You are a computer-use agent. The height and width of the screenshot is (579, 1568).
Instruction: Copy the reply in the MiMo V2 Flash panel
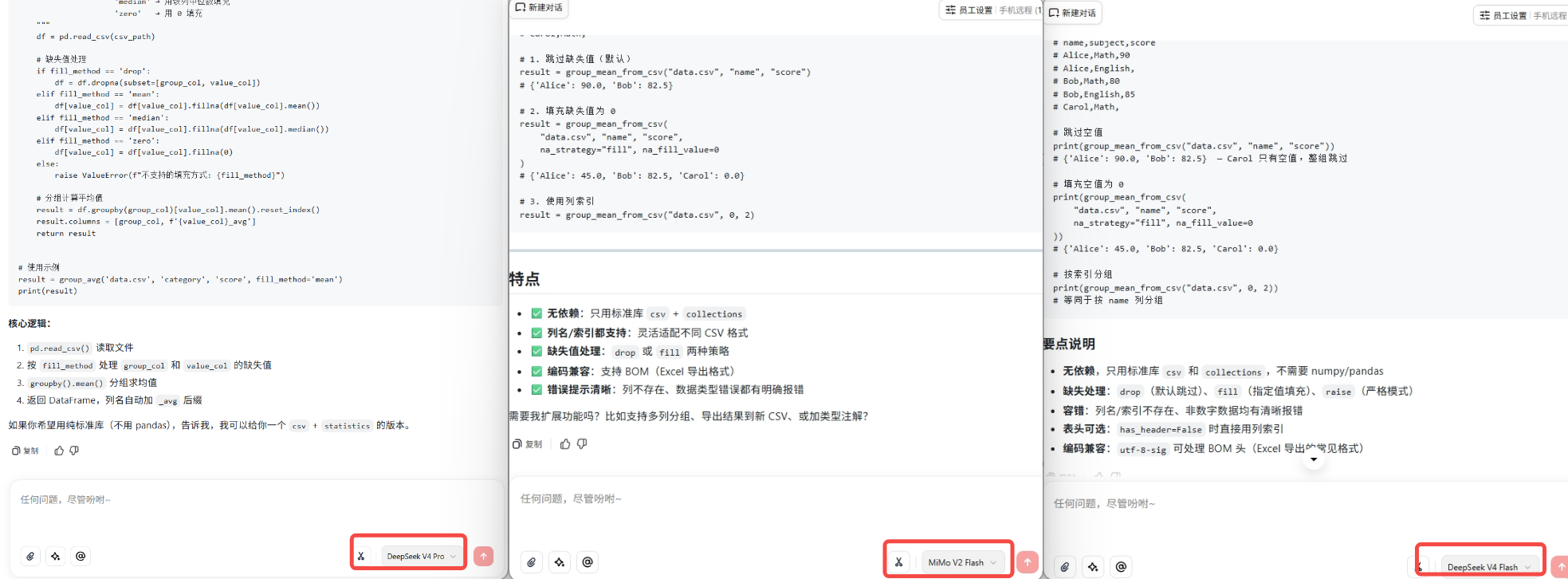tap(527, 444)
